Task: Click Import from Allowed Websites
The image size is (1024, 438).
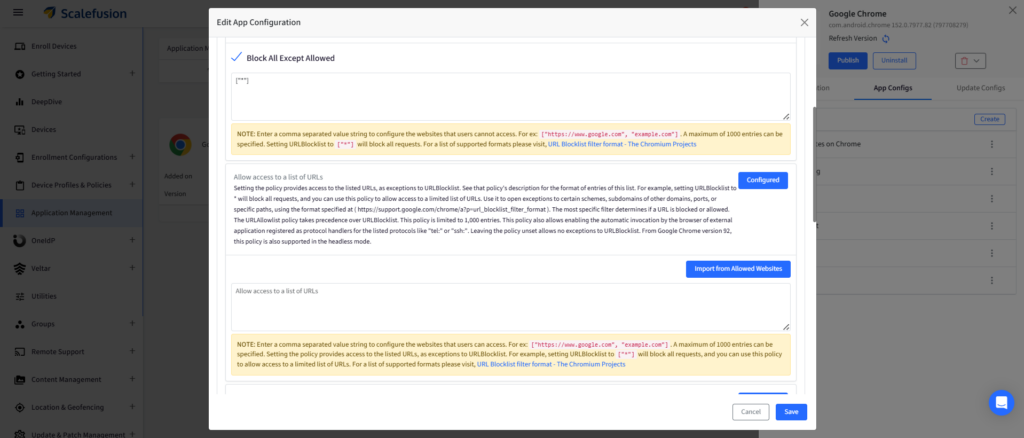Action: point(738,269)
